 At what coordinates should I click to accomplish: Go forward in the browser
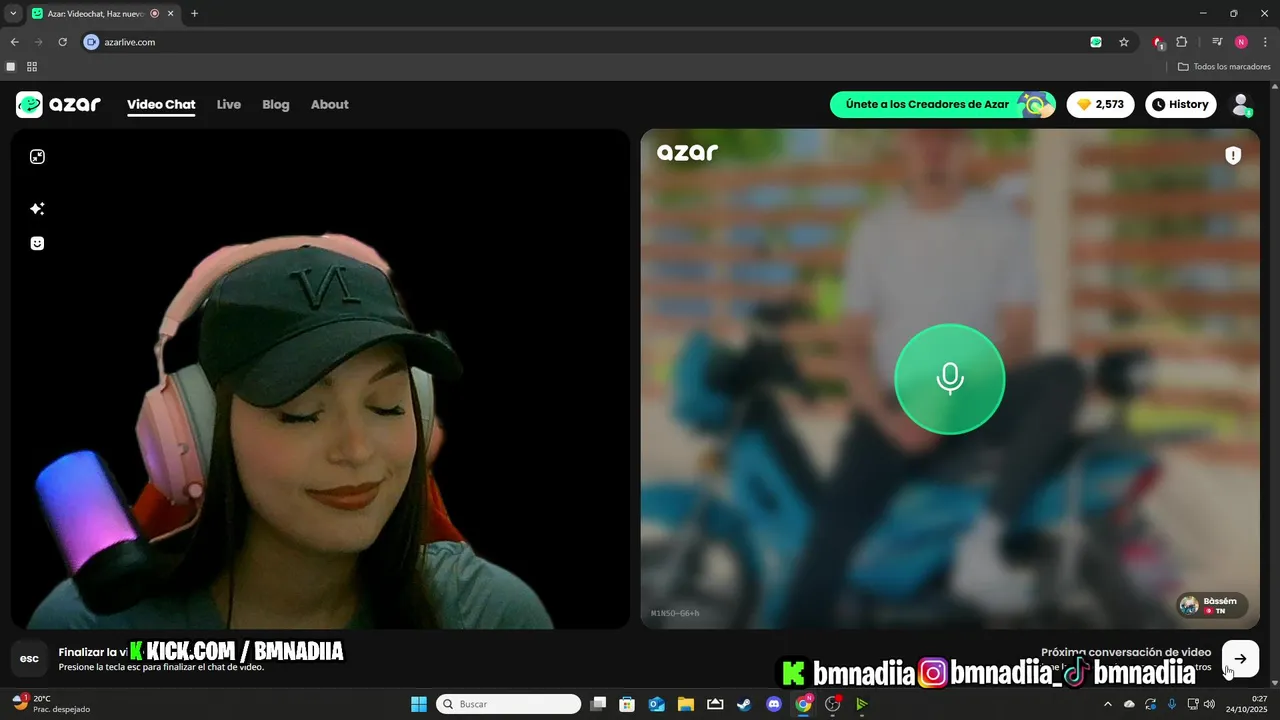coord(38,42)
